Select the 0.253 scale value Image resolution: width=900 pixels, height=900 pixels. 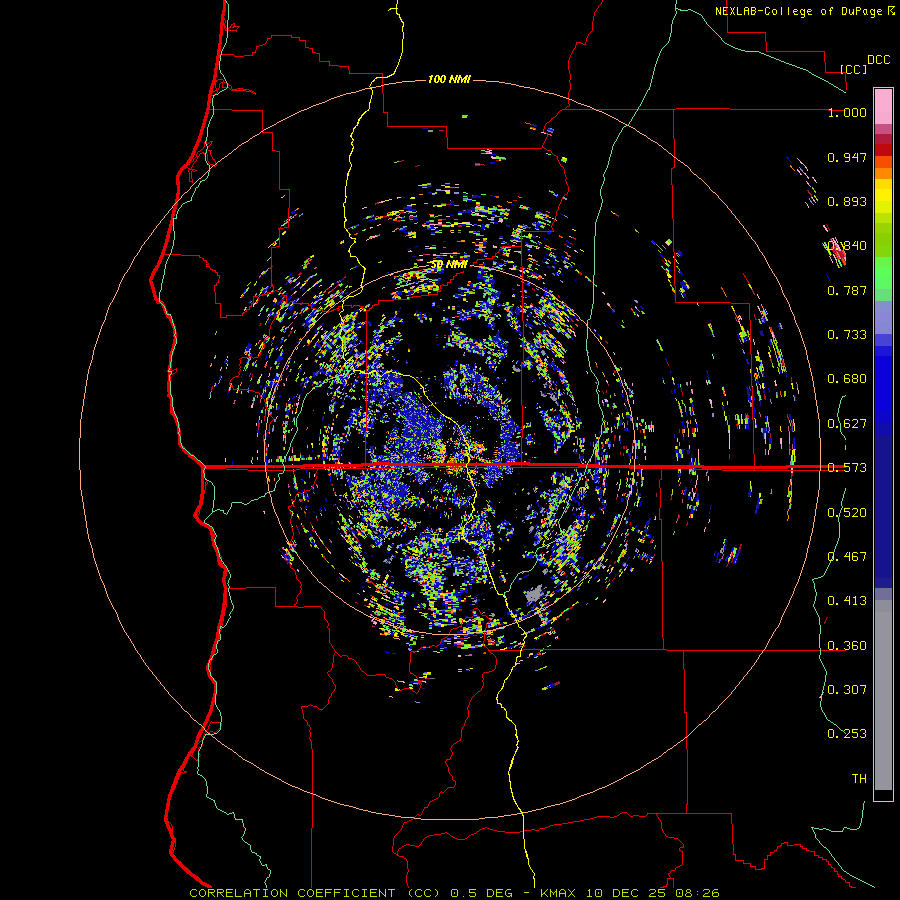coord(847,734)
